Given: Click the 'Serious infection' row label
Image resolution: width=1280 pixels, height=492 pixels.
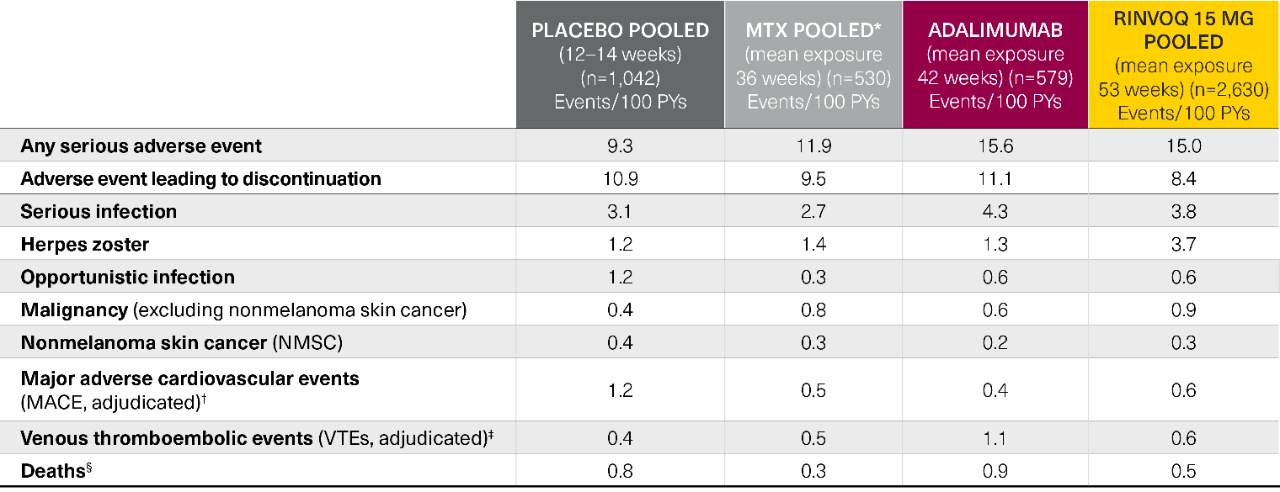Looking at the screenshot, I should click(99, 212).
